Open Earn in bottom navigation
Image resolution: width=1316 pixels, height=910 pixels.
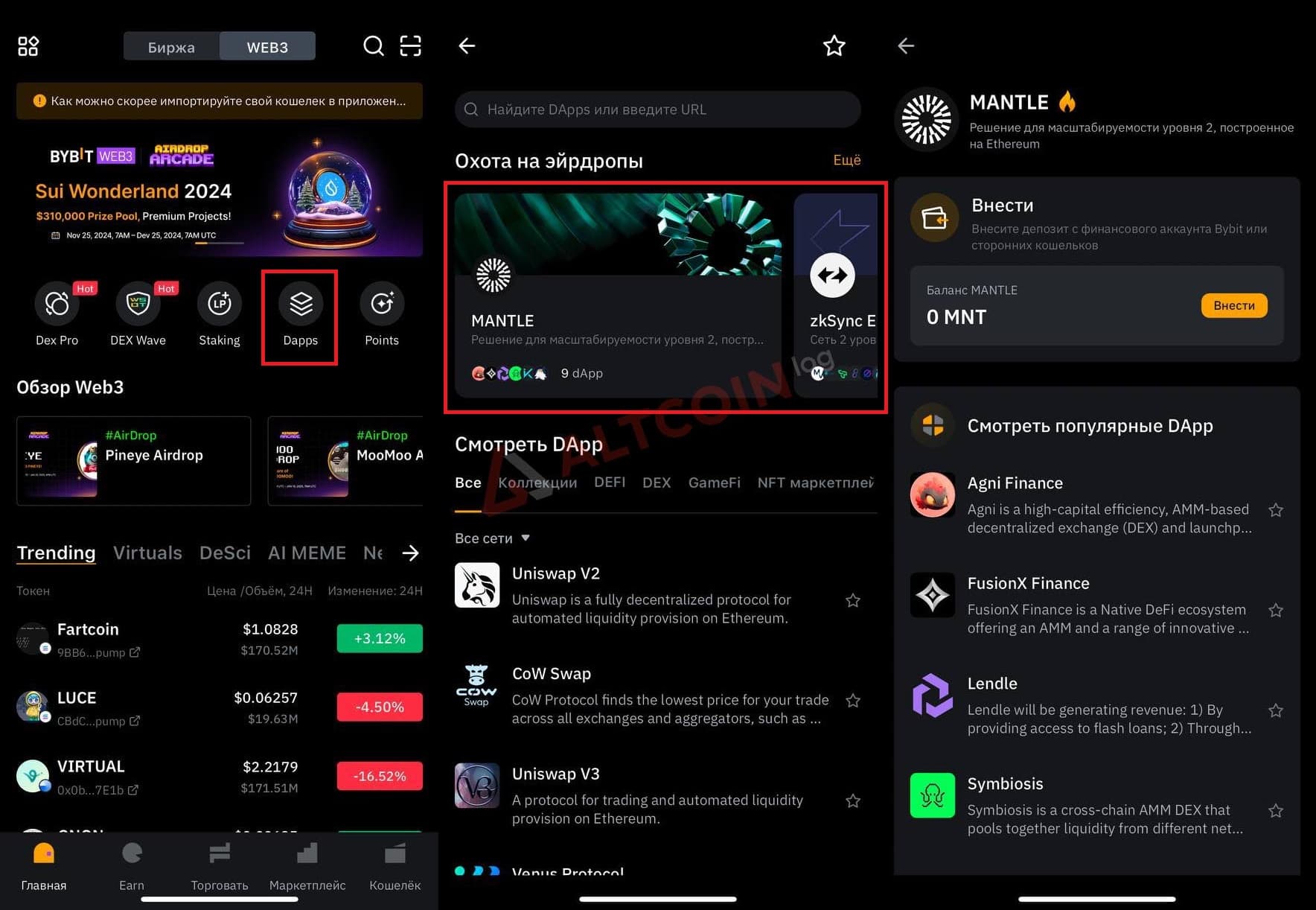132,866
